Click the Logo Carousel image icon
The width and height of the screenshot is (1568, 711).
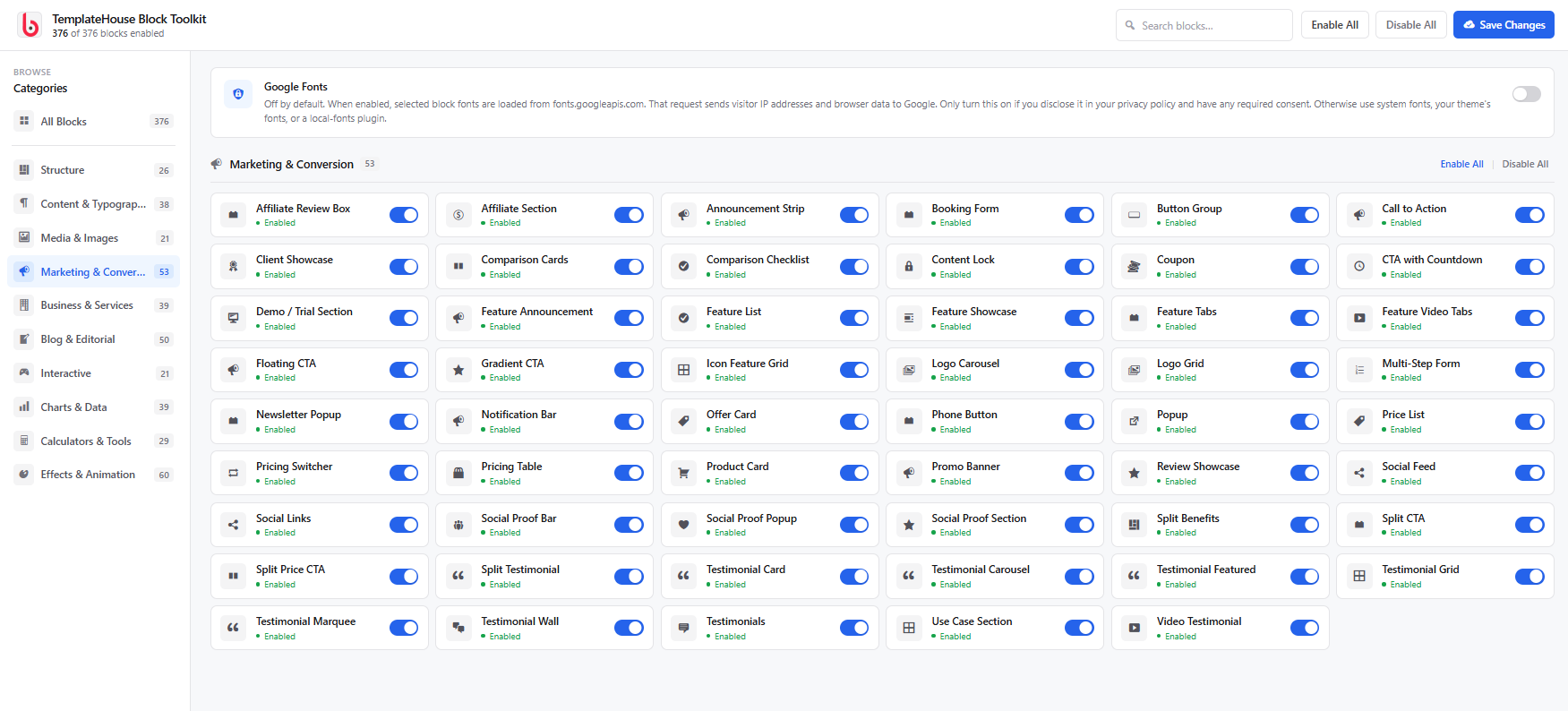(909, 370)
